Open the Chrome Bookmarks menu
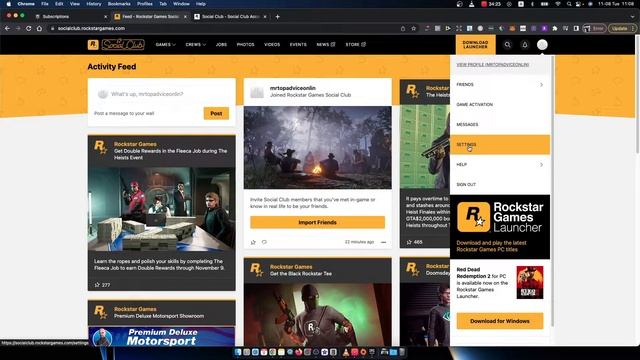The height and width of the screenshot is (360, 640). [119, 4]
